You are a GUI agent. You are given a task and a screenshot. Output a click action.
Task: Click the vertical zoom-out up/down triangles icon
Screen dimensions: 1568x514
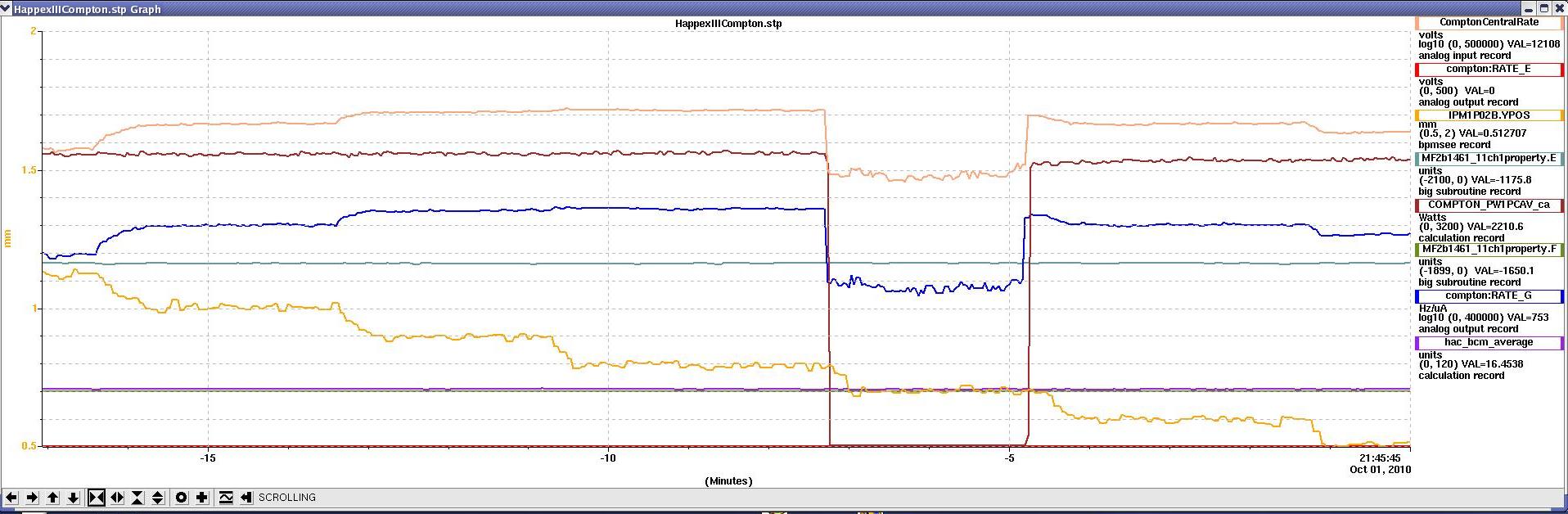(x=158, y=498)
